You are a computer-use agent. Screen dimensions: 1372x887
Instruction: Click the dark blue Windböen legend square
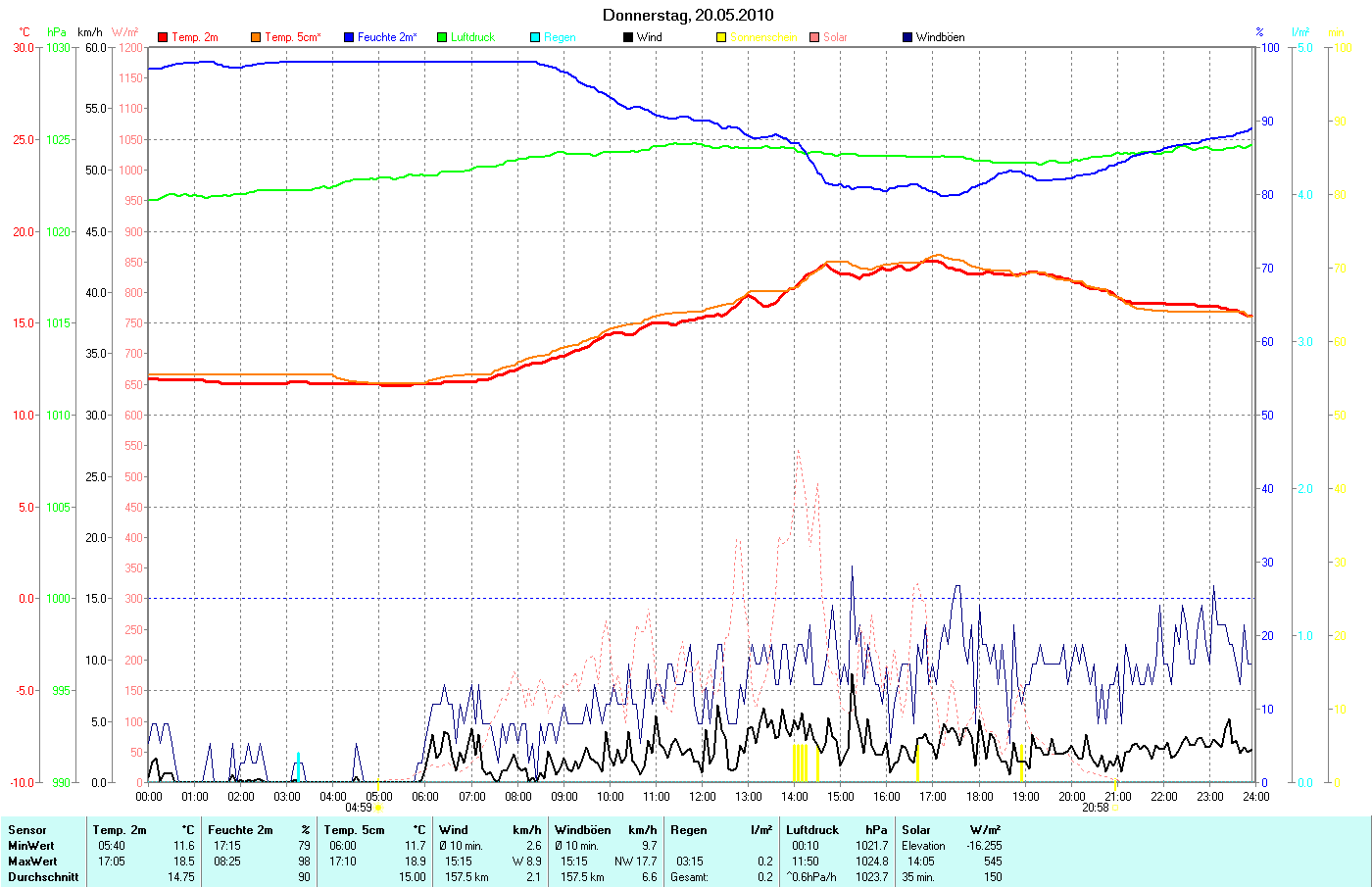click(x=907, y=37)
